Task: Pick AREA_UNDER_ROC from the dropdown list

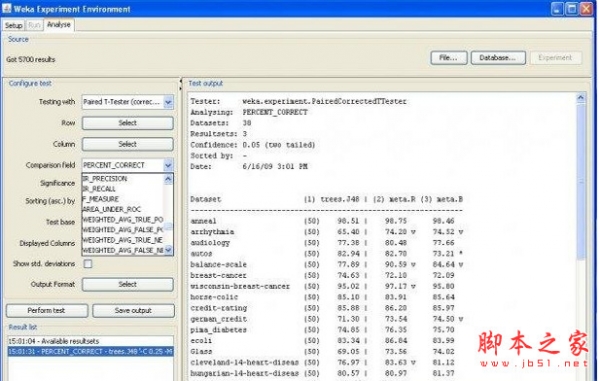Action: coord(122,210)
